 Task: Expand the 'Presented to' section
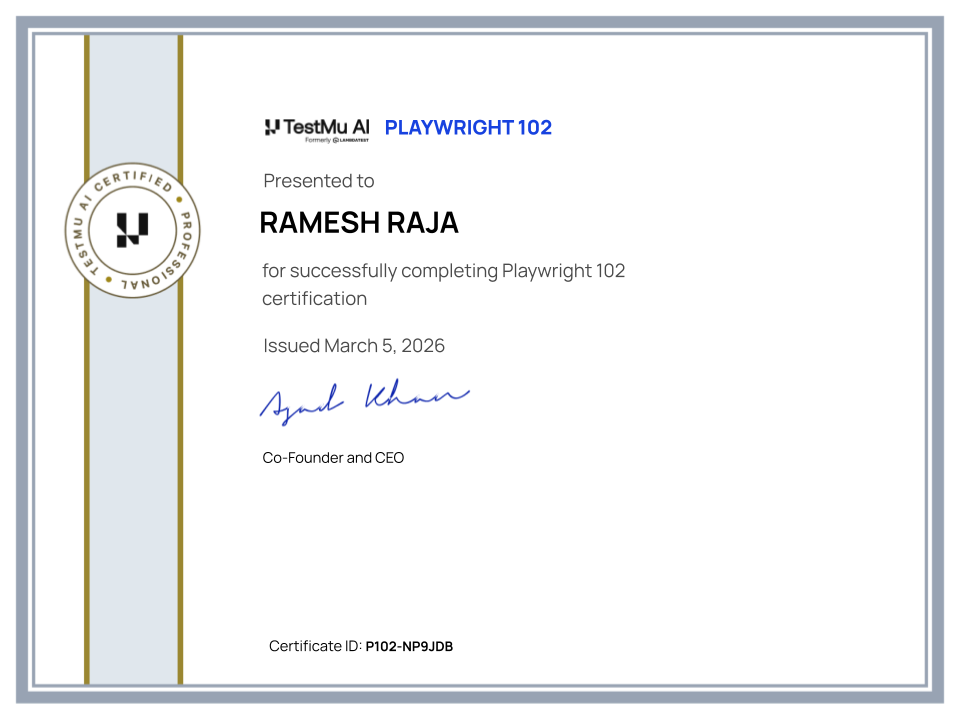point(318,181)
